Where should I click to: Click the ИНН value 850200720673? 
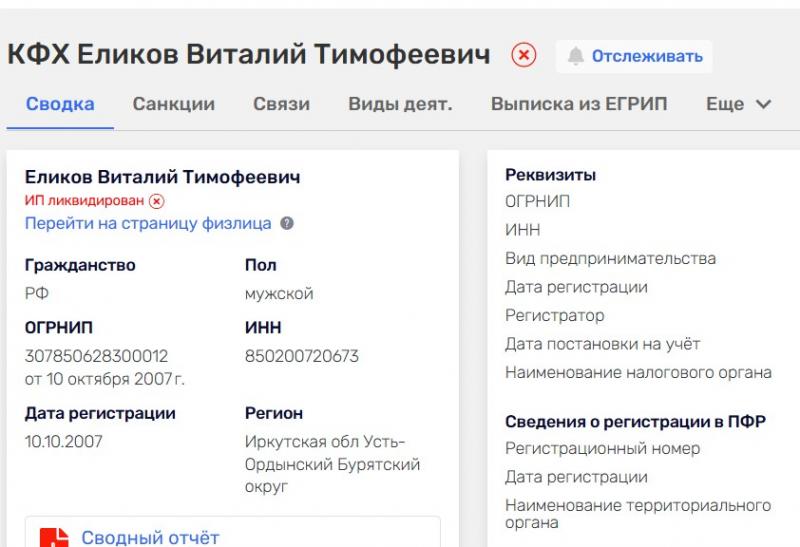coord(302,356)
